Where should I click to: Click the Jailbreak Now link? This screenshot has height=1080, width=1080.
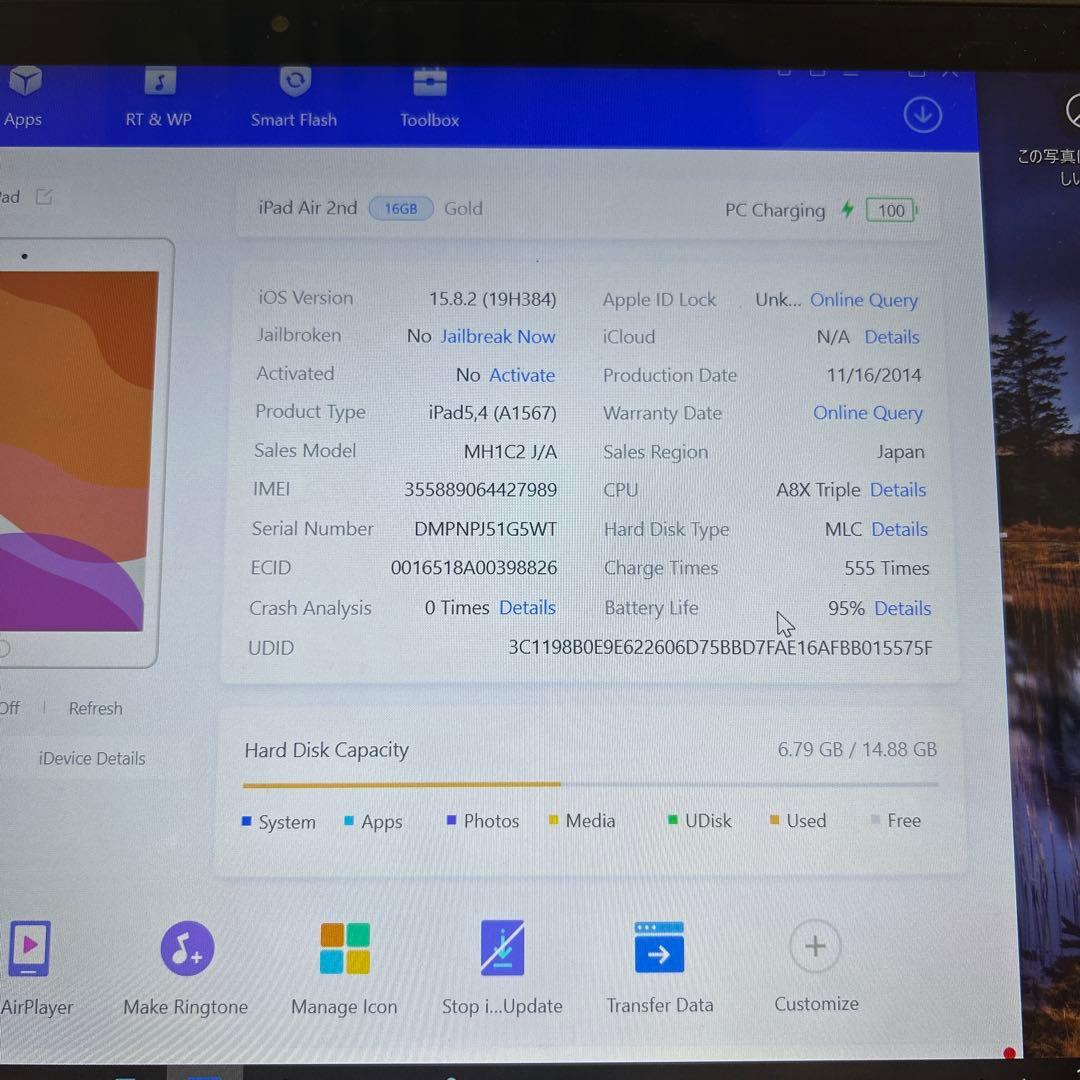498,337
